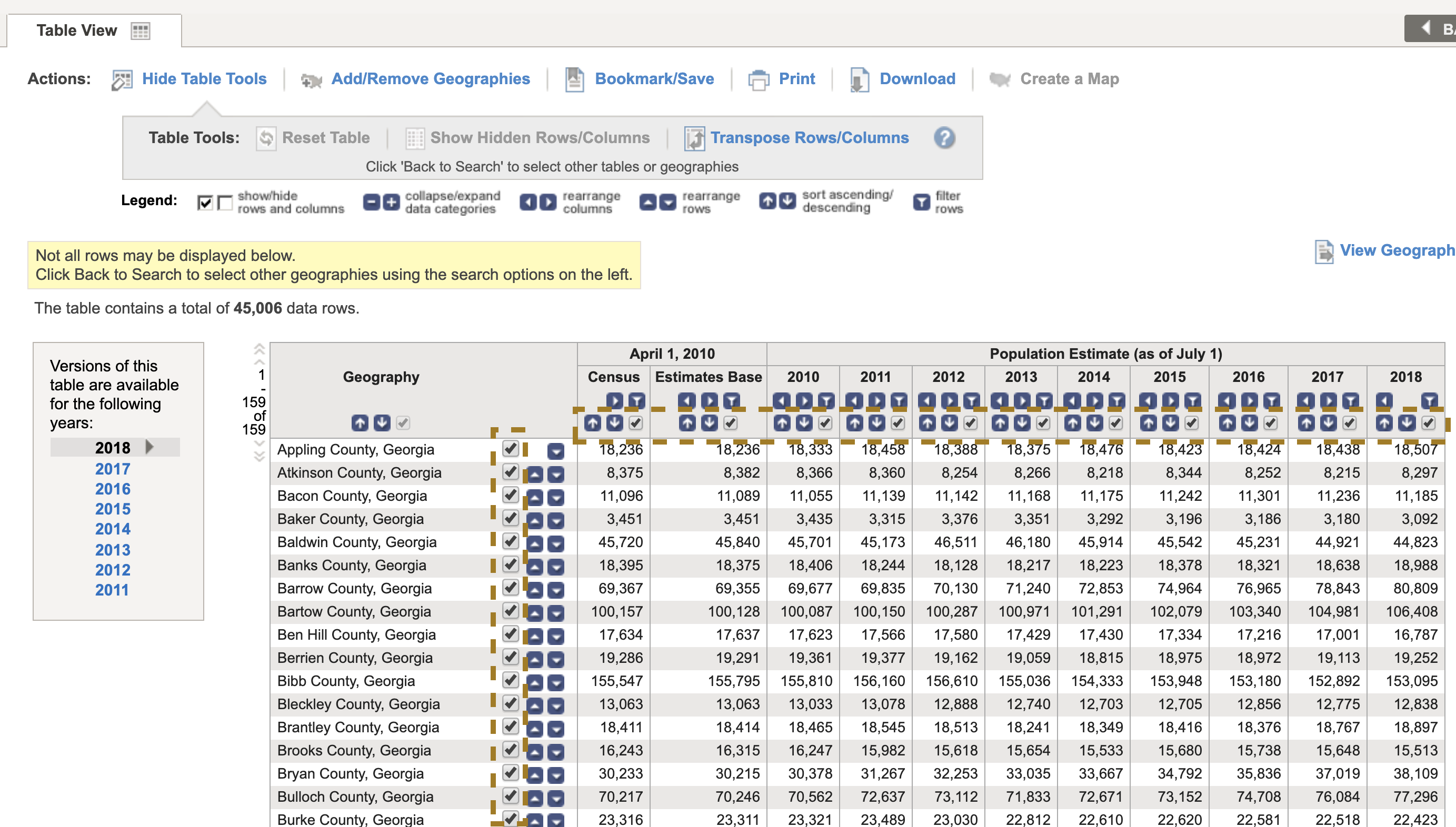The image size is (1456, 827).
Task: Move the 2015 column left
Action: tap(1148, 401)
